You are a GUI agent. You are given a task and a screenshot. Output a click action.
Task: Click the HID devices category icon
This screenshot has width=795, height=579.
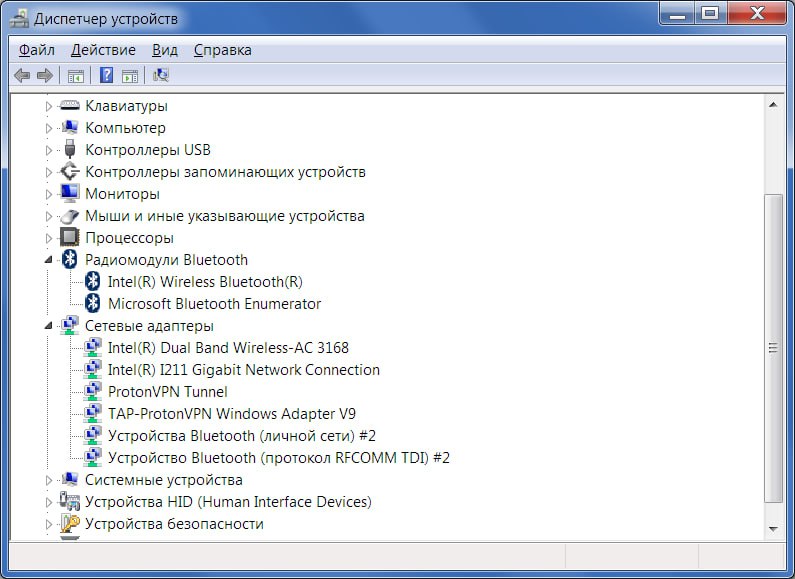click(69, 501)
